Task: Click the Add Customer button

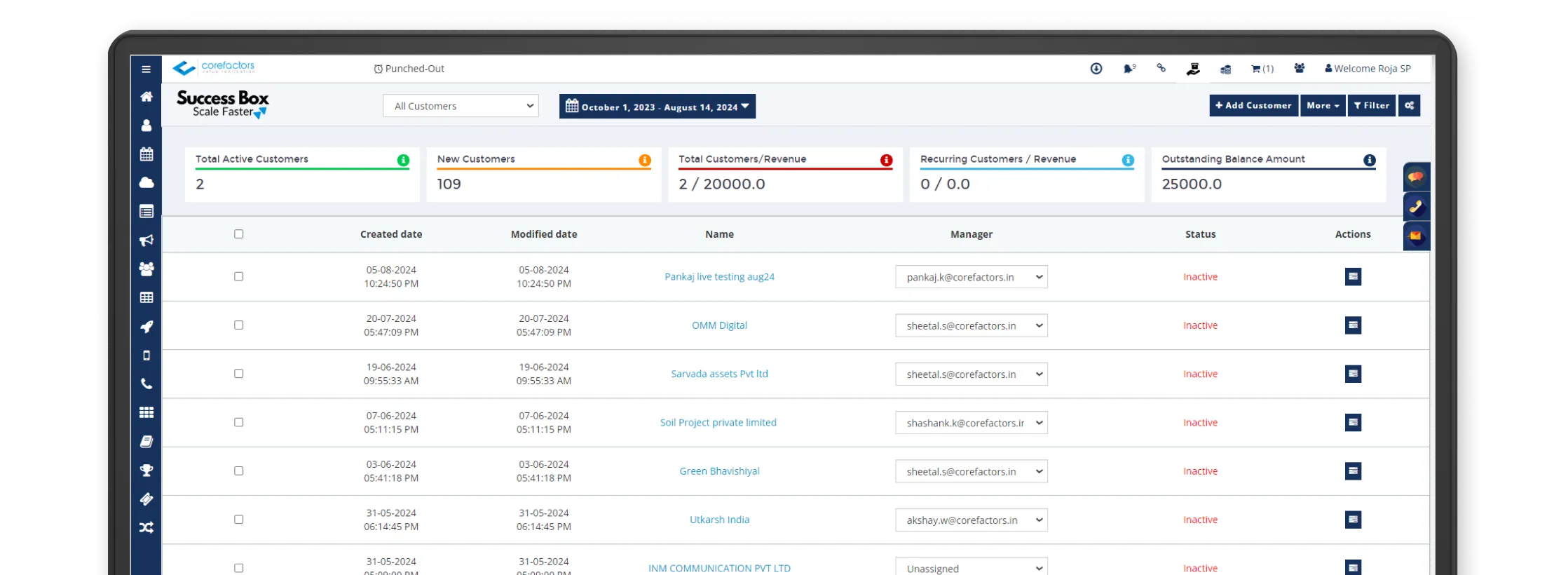Action: pos(1253,106)
